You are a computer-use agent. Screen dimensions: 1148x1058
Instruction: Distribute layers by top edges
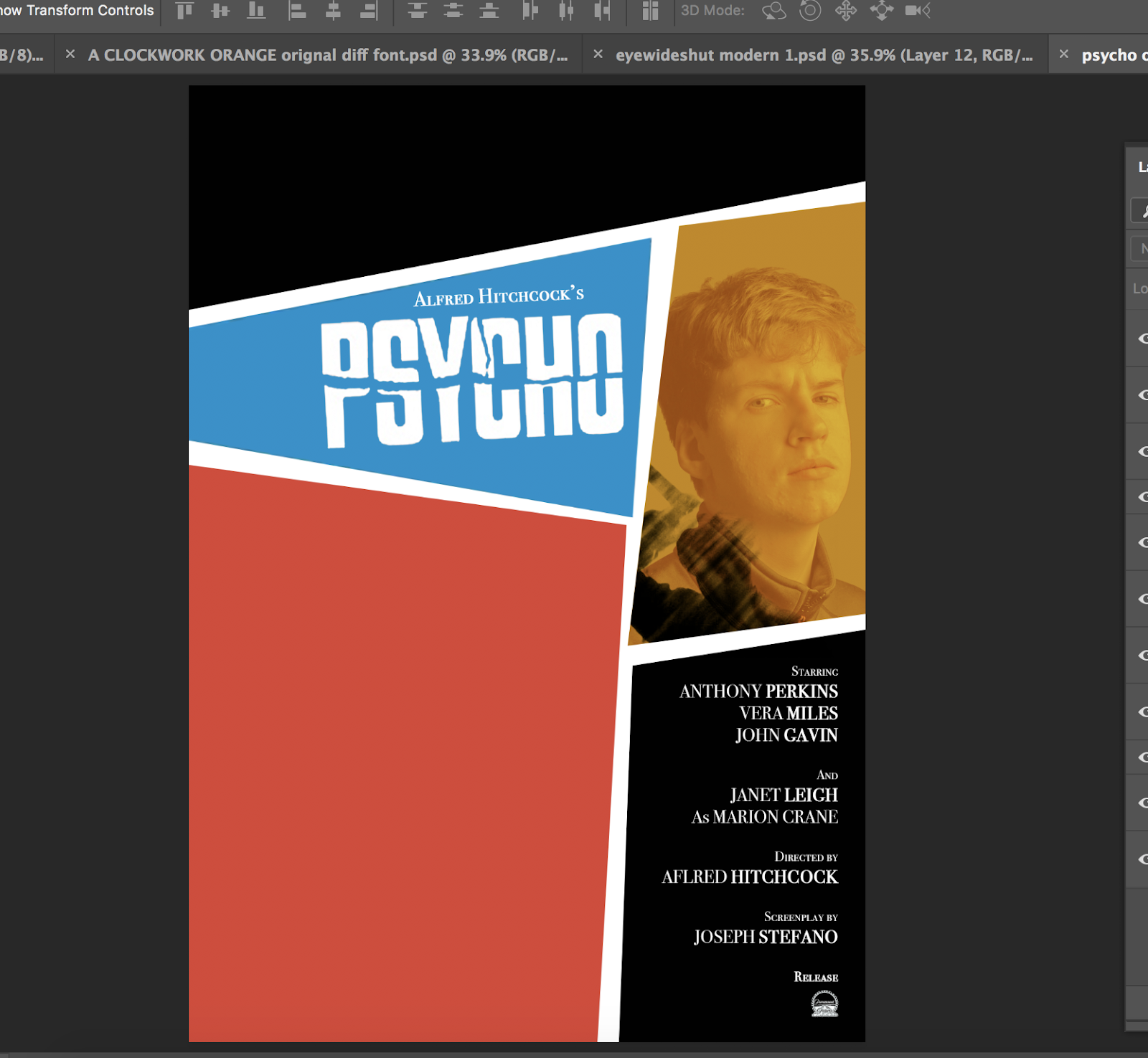(417, 11)
